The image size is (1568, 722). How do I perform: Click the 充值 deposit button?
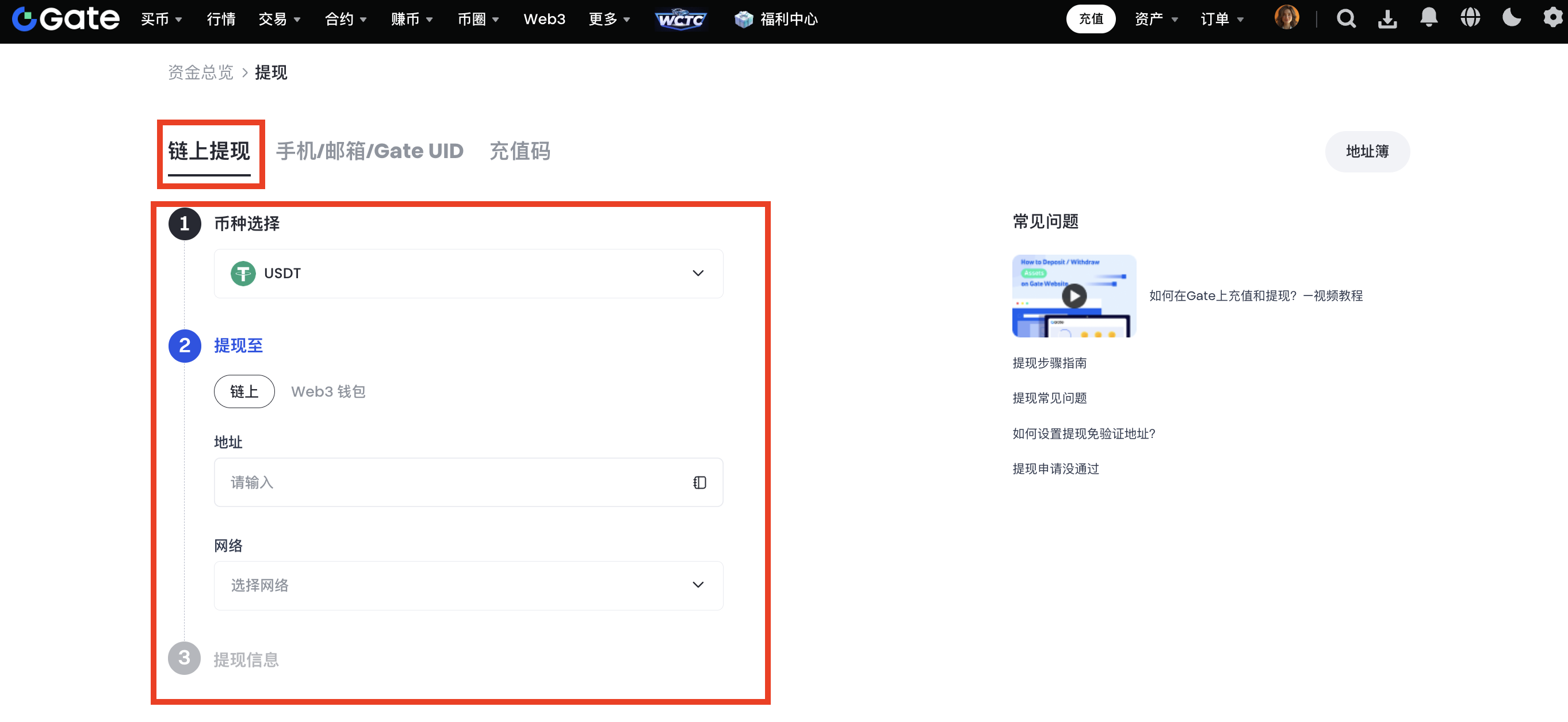[1090, 19]
